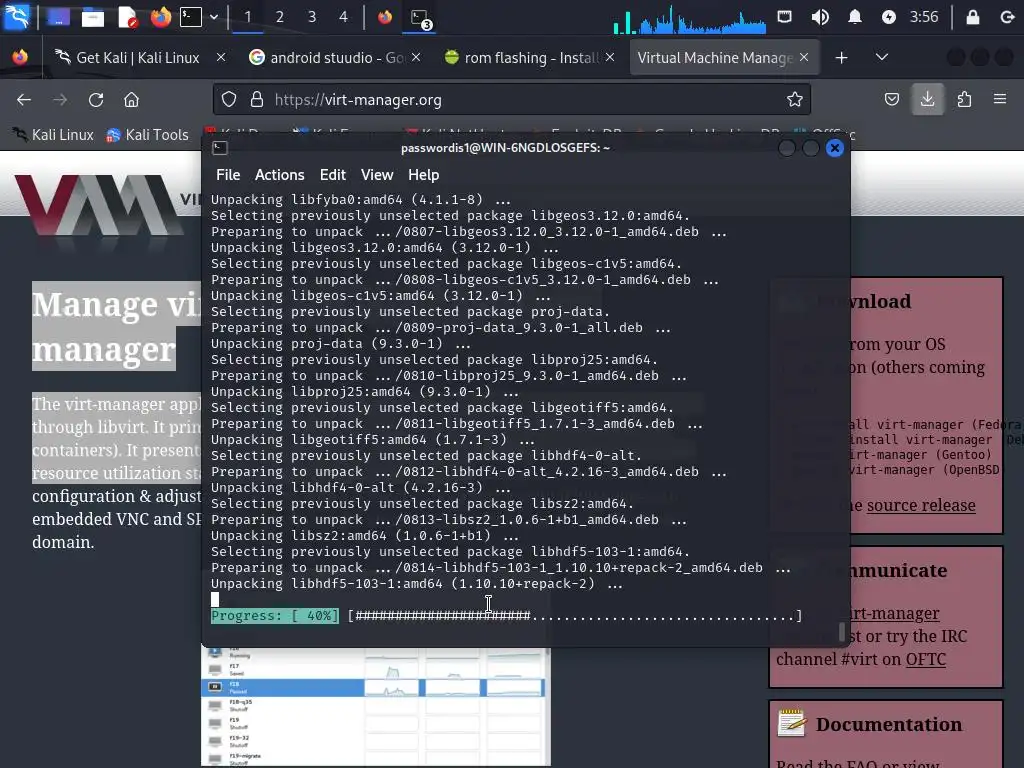The image size is (1024, 768).
Task: Open the terminal File menu
Action: point(228,175)
